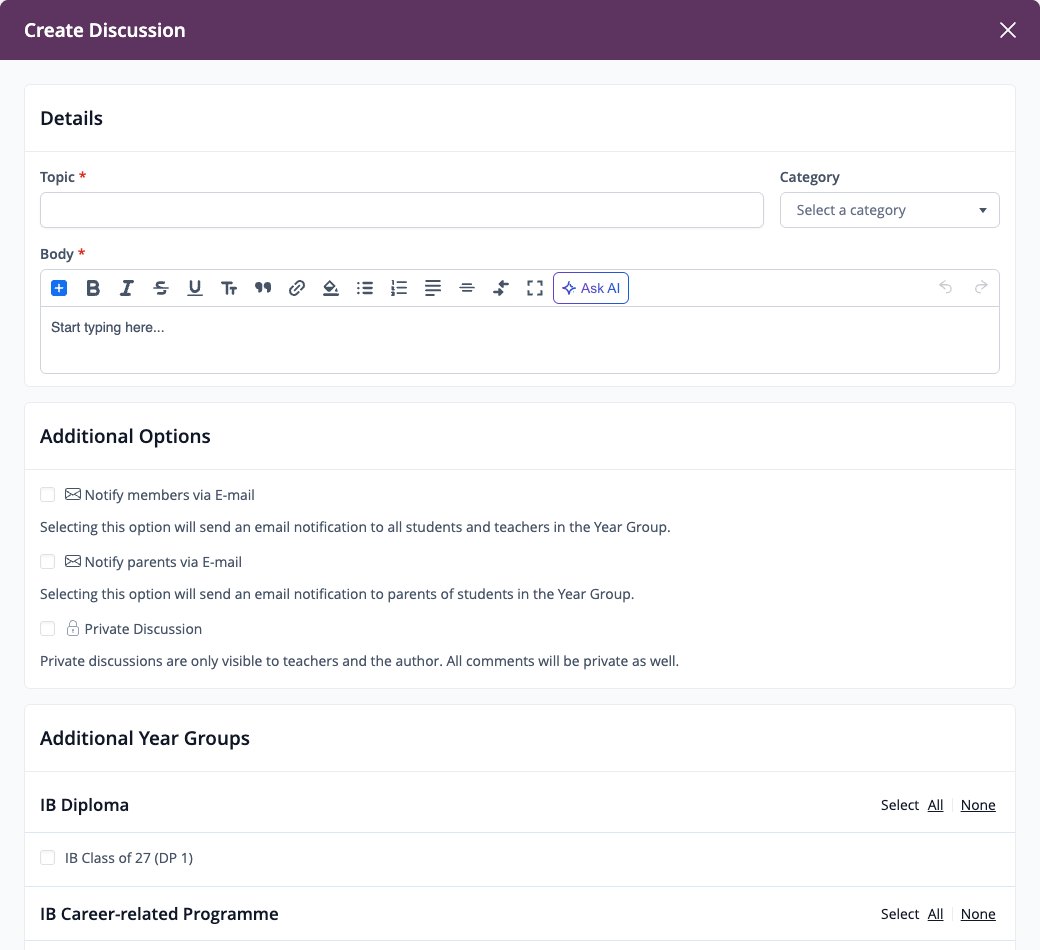Check the Private Discussion option
The height and width of the screenshot is (950, 1040).
point(47,629)
